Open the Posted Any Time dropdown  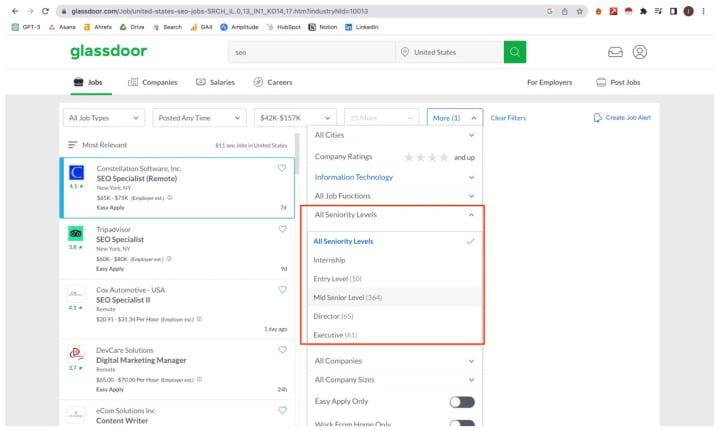pyautogui.click(x=199, y=118)
